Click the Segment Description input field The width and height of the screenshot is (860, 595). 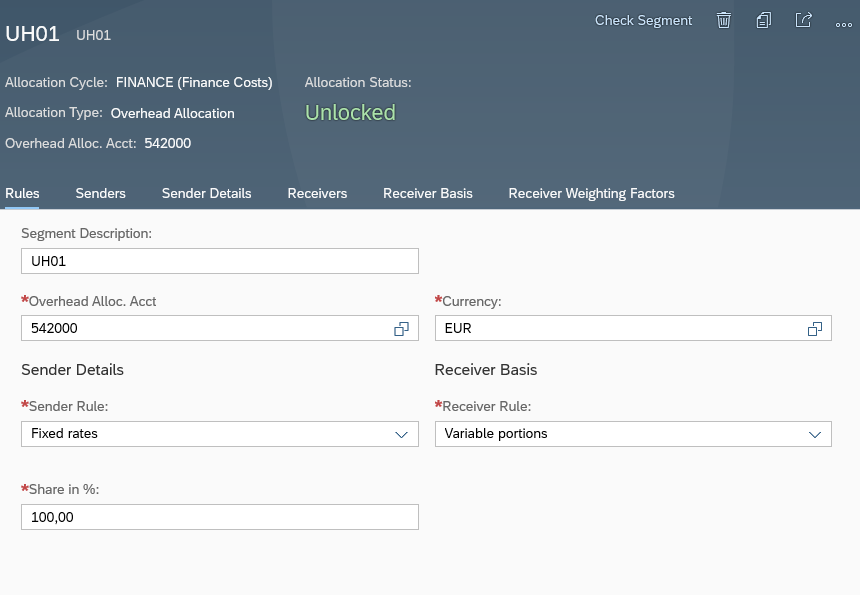219,261
